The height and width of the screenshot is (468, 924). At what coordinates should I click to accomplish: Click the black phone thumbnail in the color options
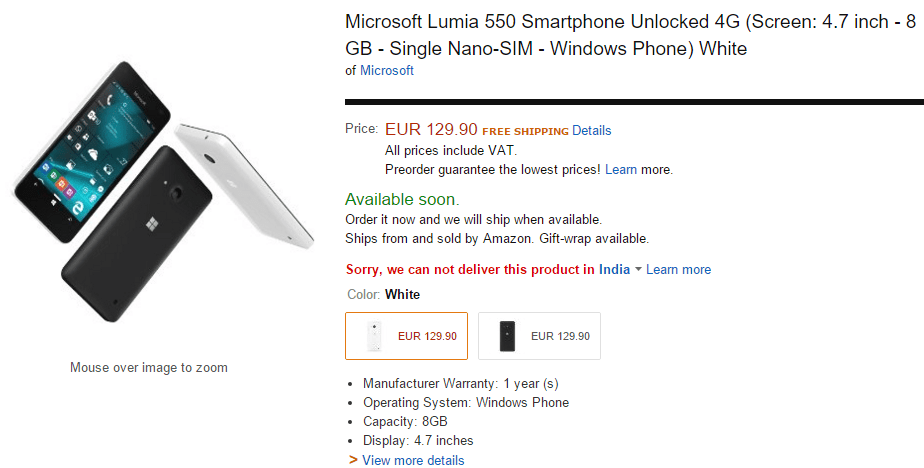click(508, 336)
